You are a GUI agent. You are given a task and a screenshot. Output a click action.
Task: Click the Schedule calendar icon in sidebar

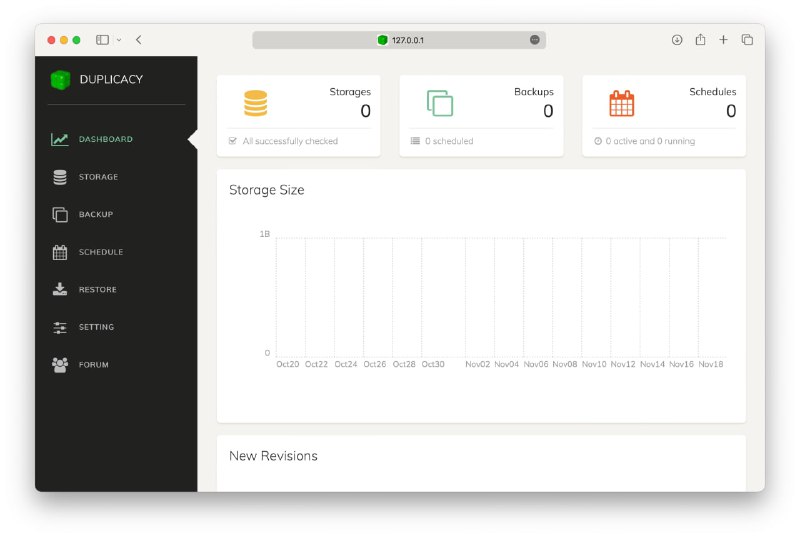tap(60, 252)
